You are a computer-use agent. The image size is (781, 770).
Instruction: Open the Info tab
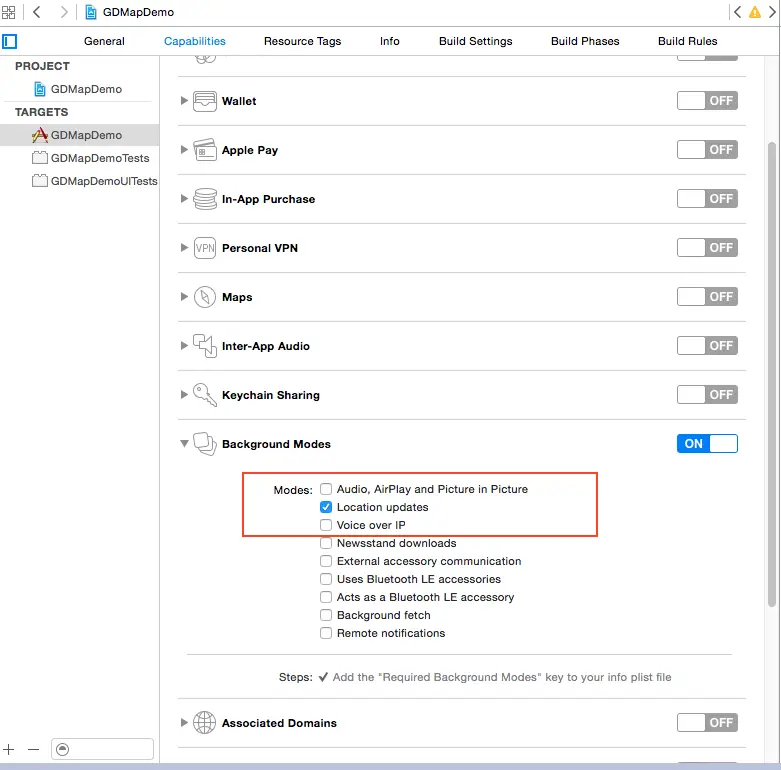[390, 41]
